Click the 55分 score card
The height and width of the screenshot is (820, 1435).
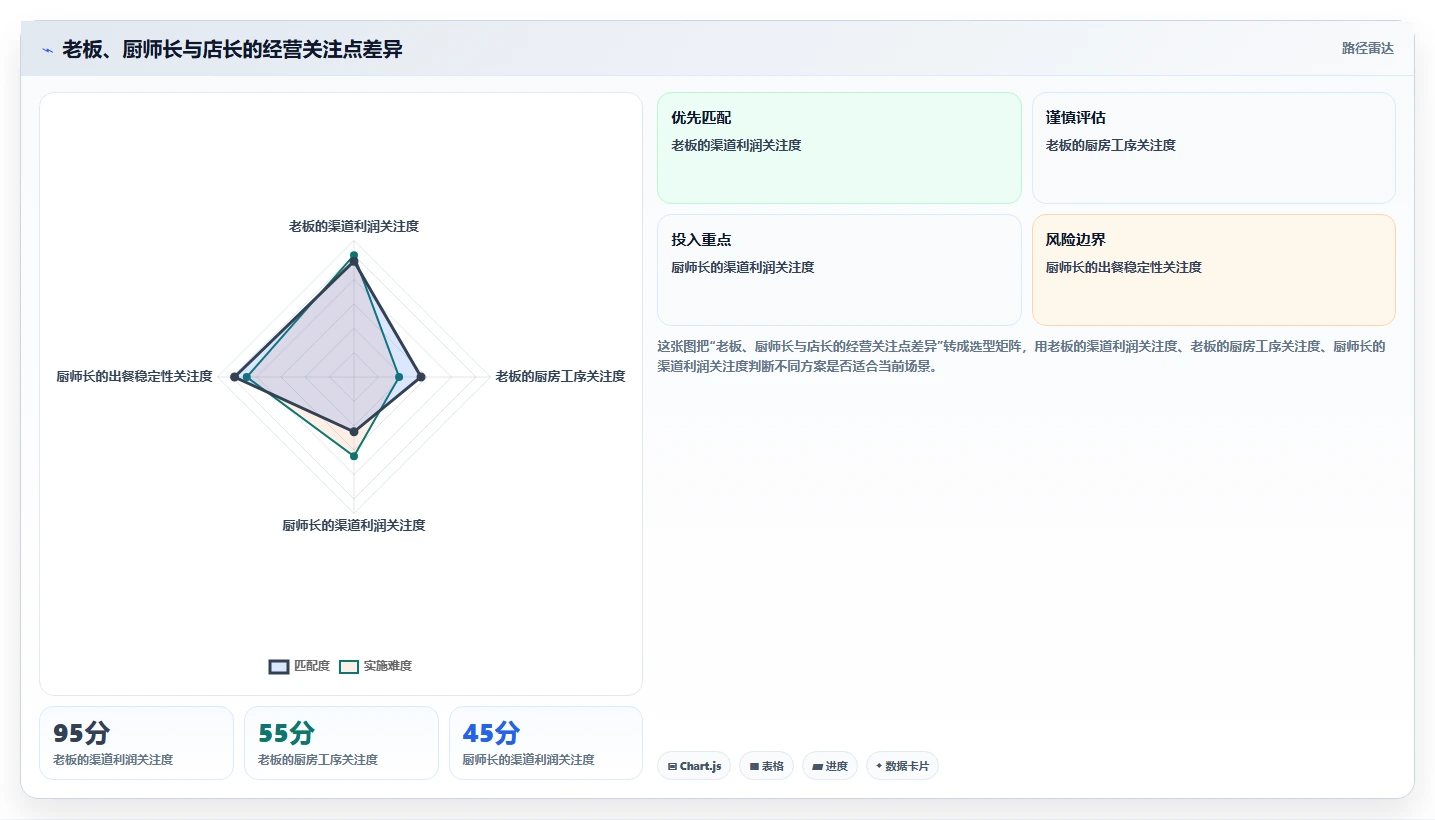click(x=341, y=743)
